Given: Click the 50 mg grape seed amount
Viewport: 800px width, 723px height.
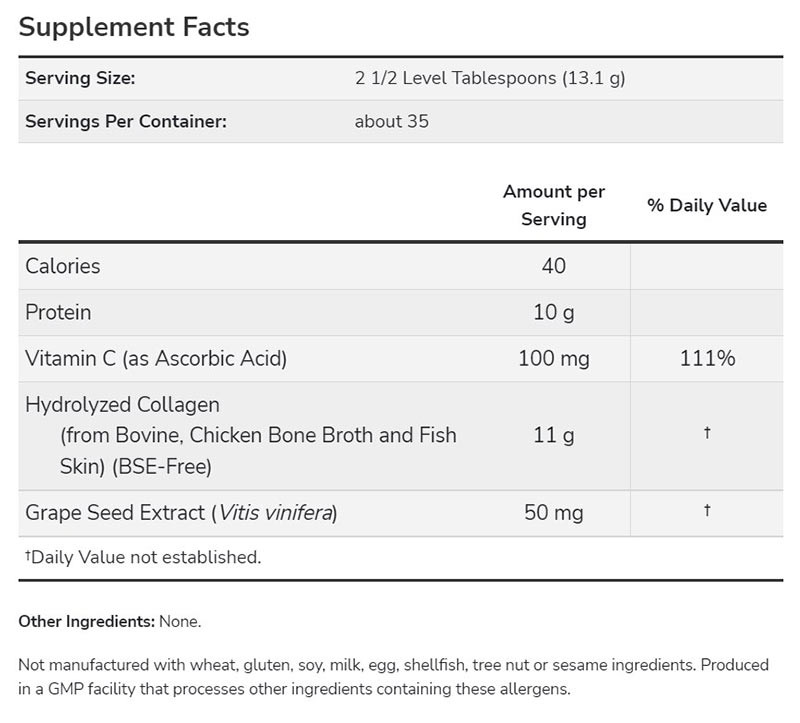Looking at the screenshot, I should (x=553, y=513).
